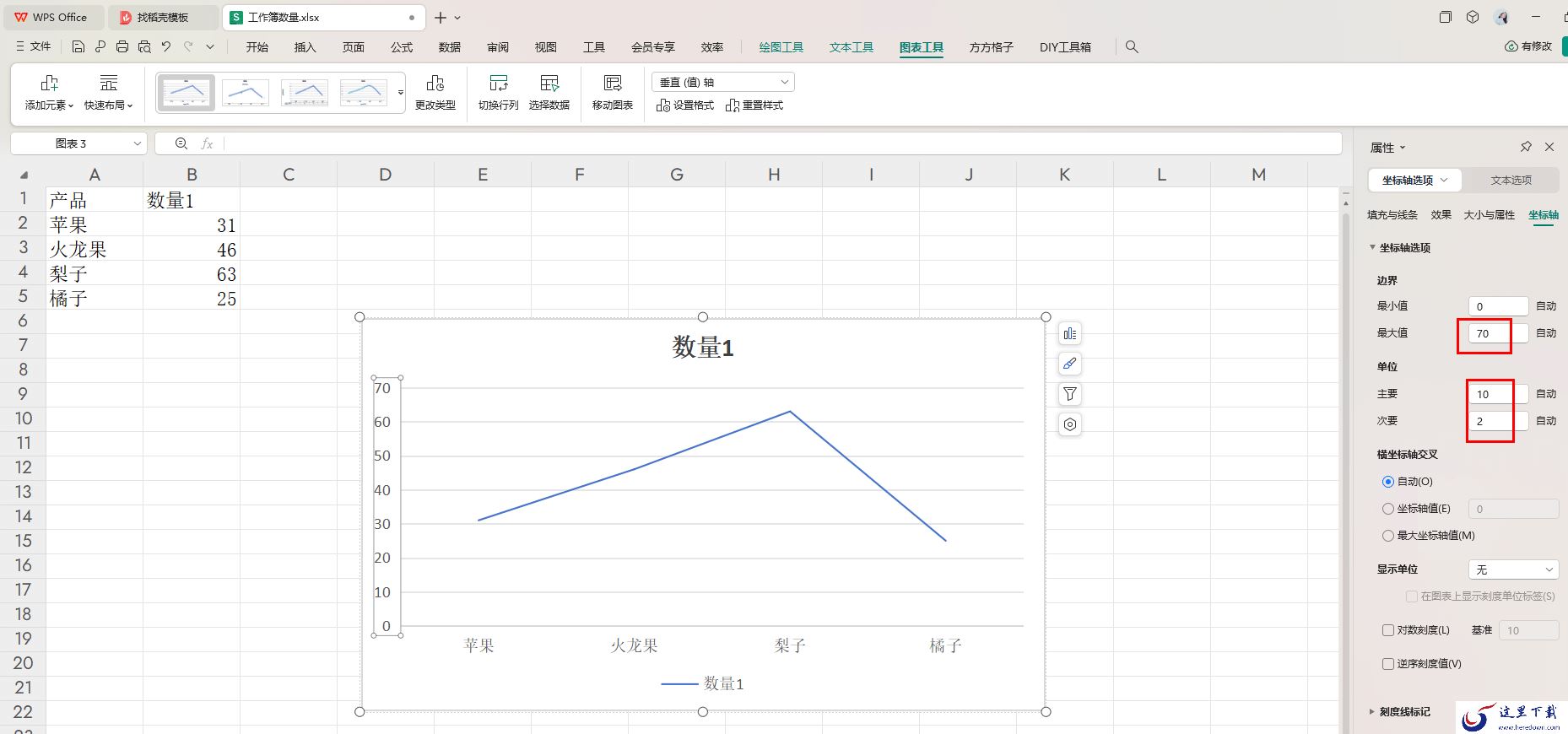Switch to the 插入 ribbon tab
This screenshot has width=1568, height=734.
coord(305,47)
